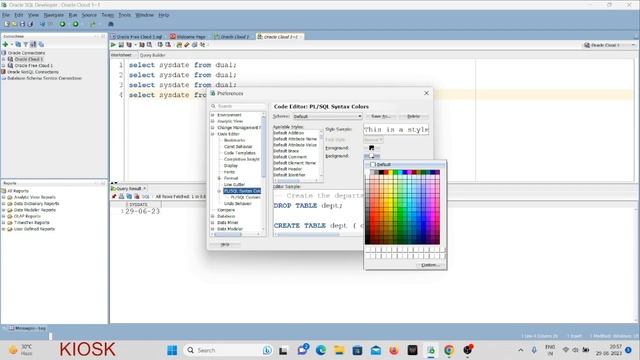Click the Help button in Preferences dialog
Image resolution: width=640 pixels, height=360 pixels.
(225, 244)
